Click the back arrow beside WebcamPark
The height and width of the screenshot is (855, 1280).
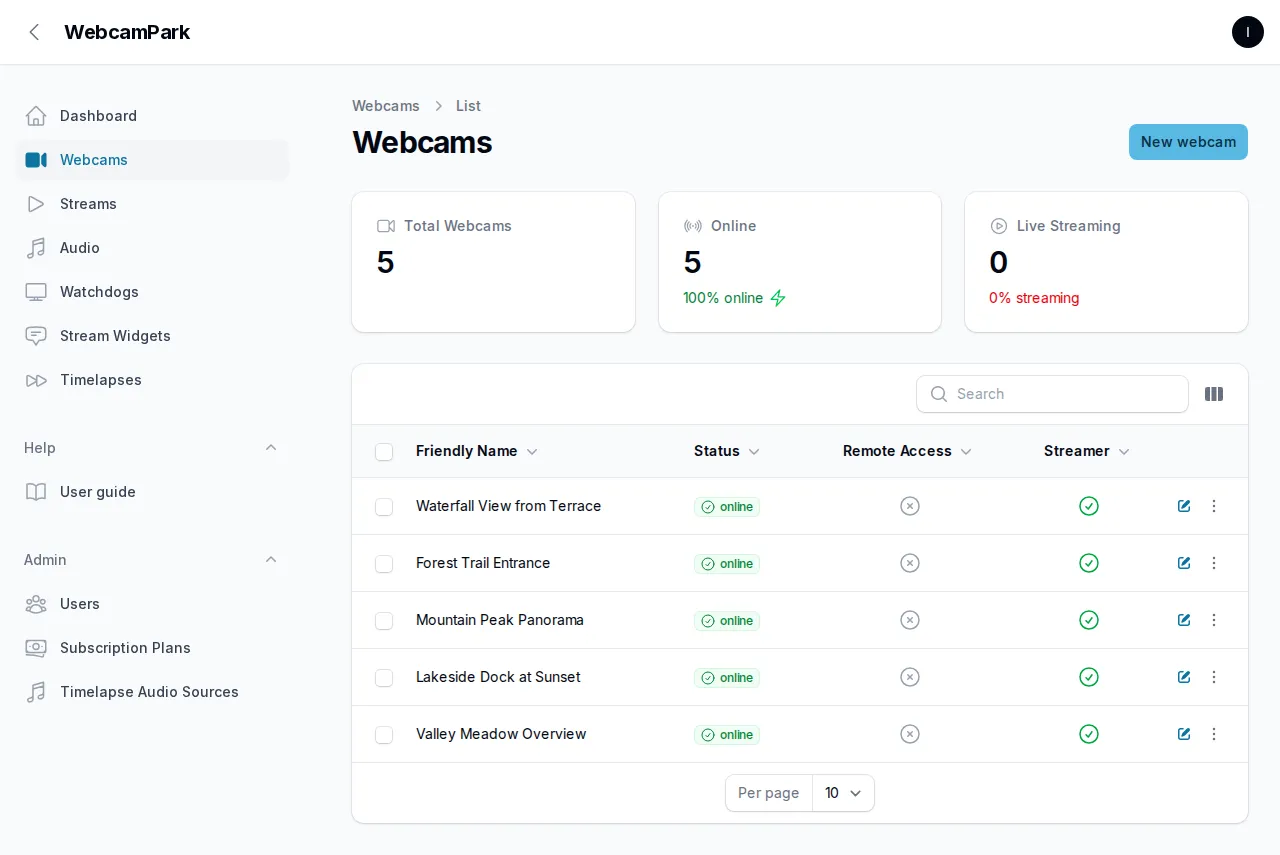(34, 32)
